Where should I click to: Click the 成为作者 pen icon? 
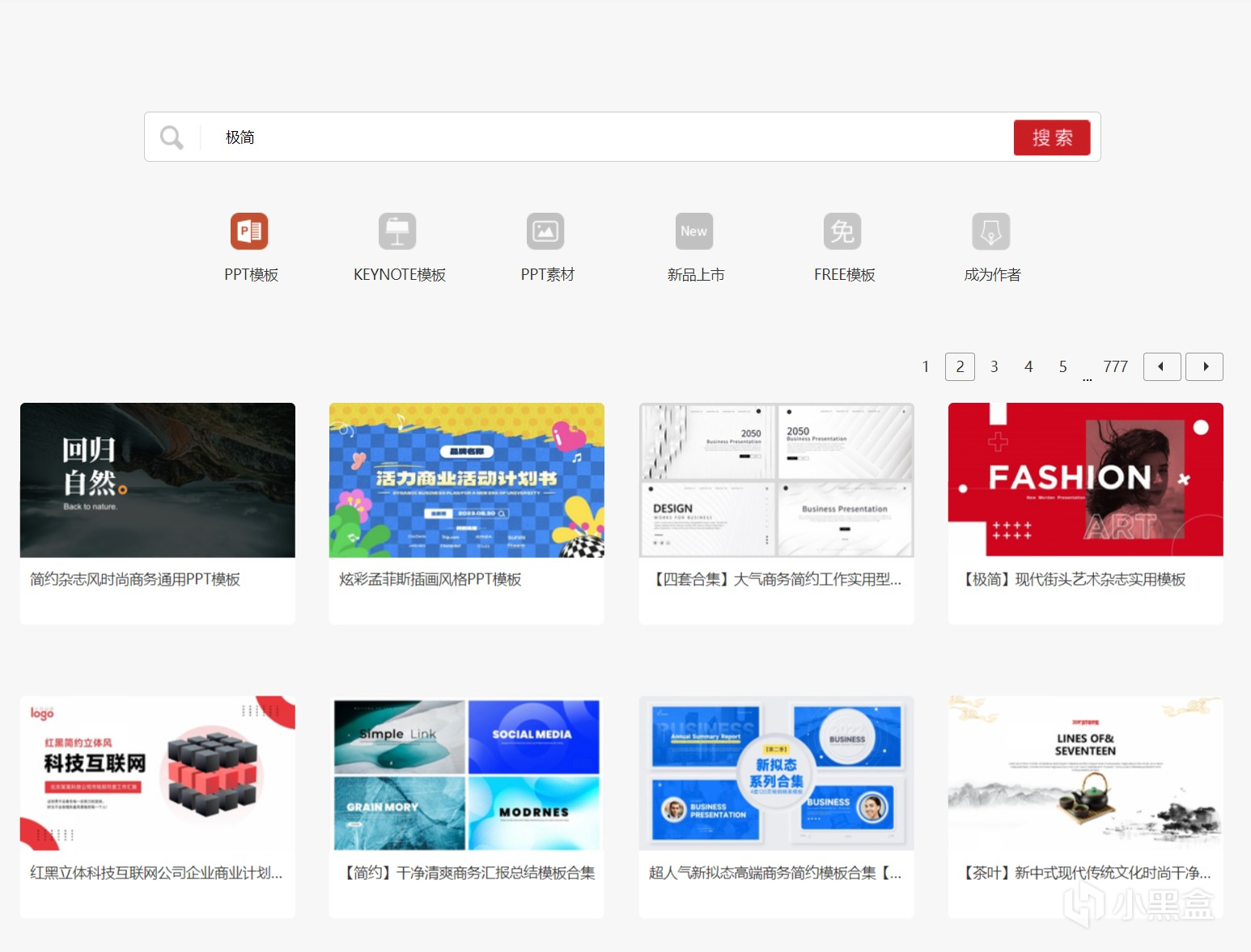(x=991, y=231)
